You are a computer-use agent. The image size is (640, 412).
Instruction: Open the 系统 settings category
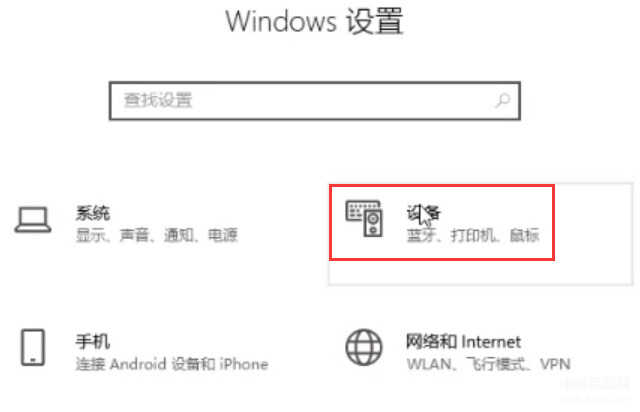coord(93,213)
